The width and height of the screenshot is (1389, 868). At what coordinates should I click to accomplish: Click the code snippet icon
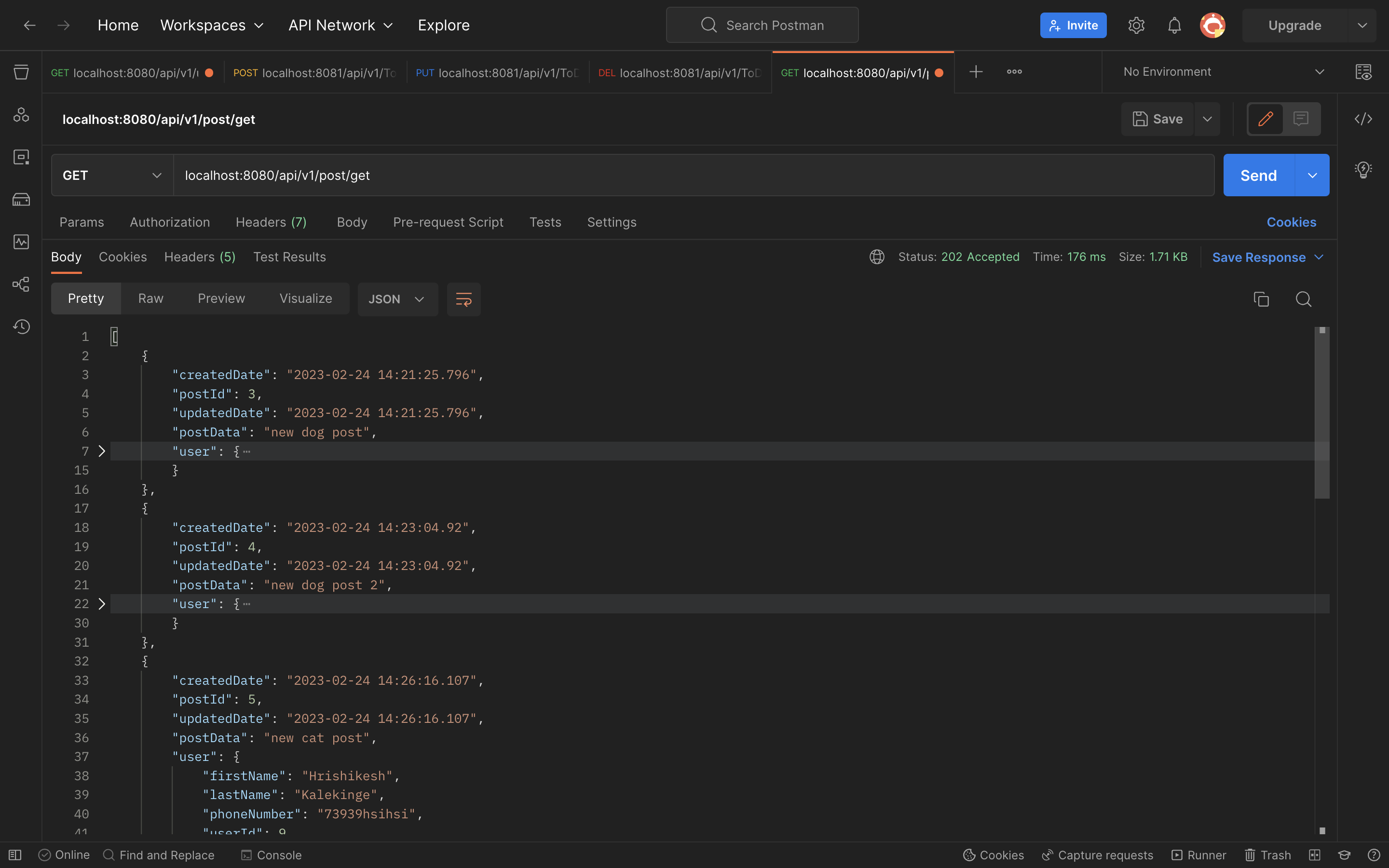tap(1363, 119)
